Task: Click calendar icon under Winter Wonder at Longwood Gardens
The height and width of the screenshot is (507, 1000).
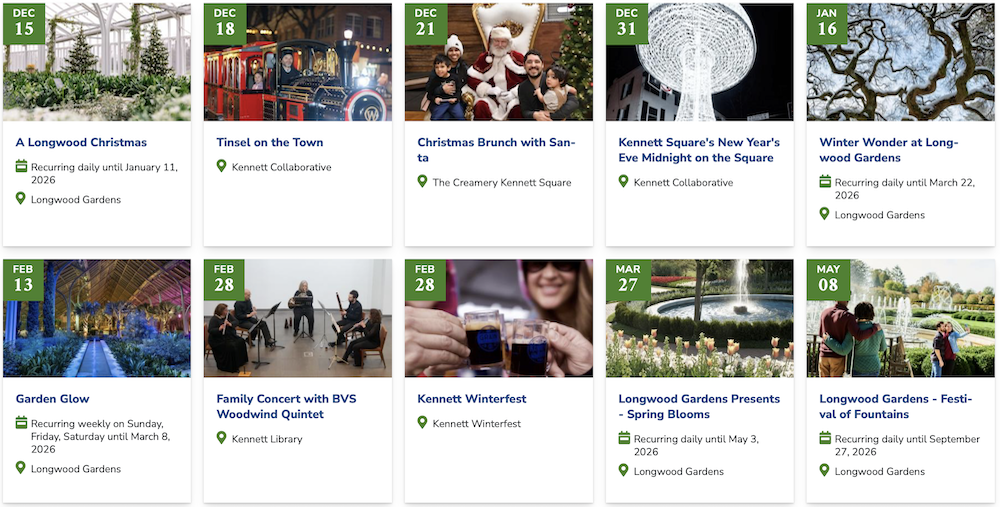Action: 825,182
